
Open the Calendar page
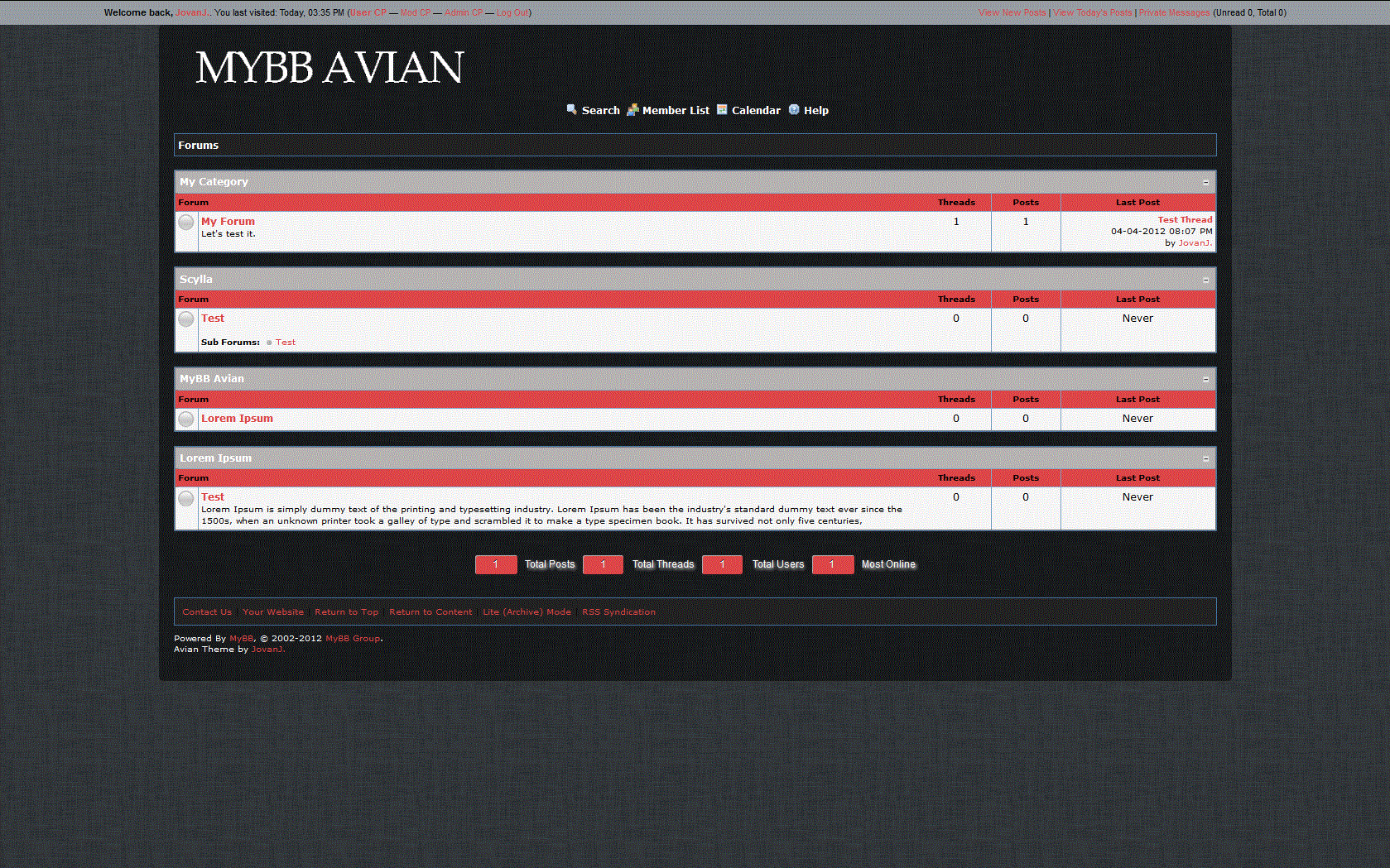[756, 110]
